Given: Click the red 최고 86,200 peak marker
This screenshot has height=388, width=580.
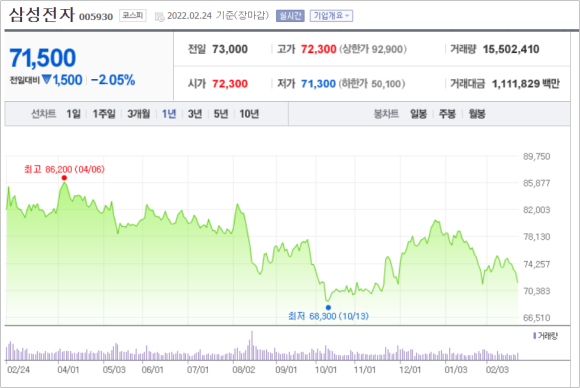Looking at the screenshot, I should pos(64,178).
